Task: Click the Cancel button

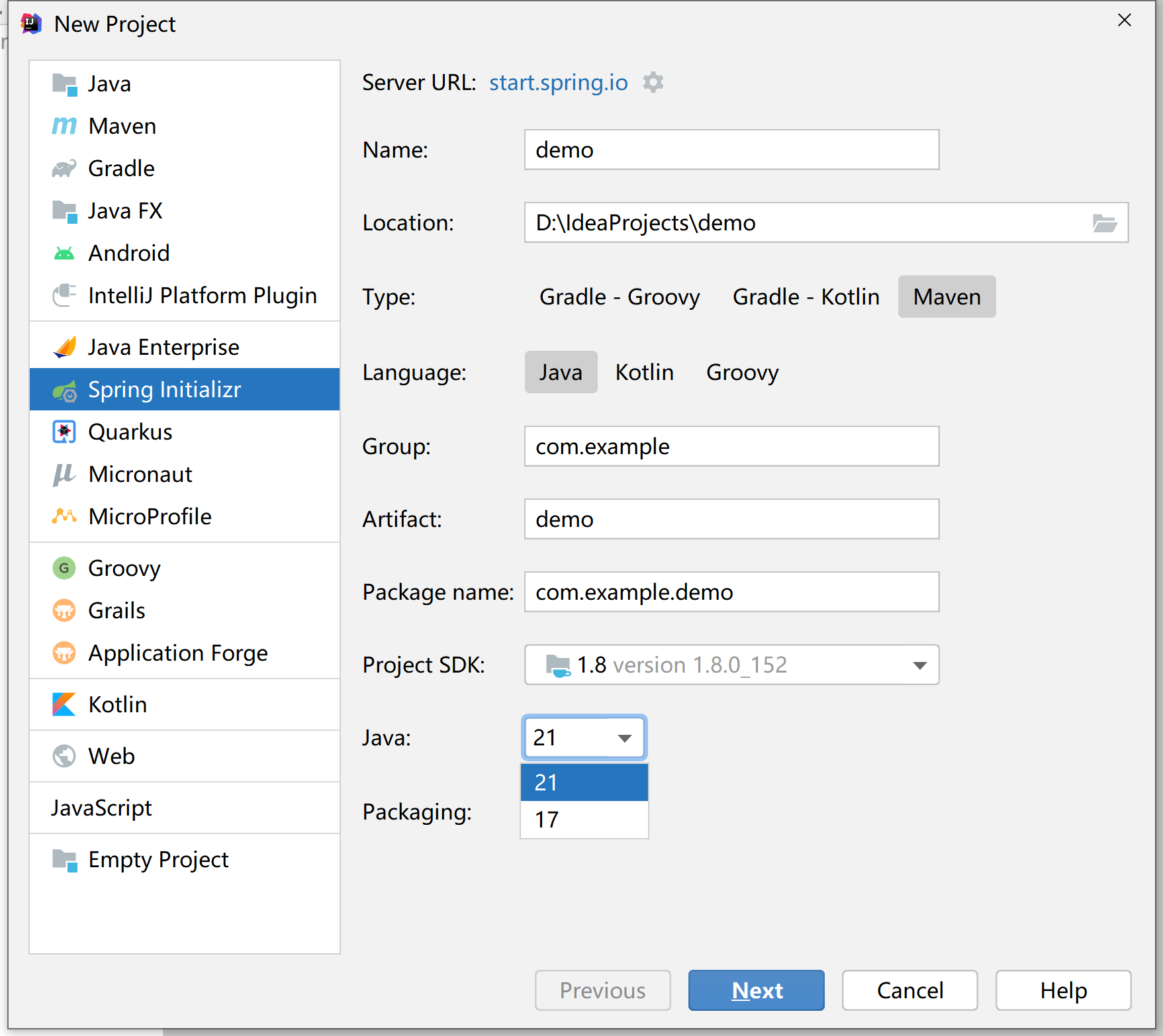Action: click(x=910, y=990)
